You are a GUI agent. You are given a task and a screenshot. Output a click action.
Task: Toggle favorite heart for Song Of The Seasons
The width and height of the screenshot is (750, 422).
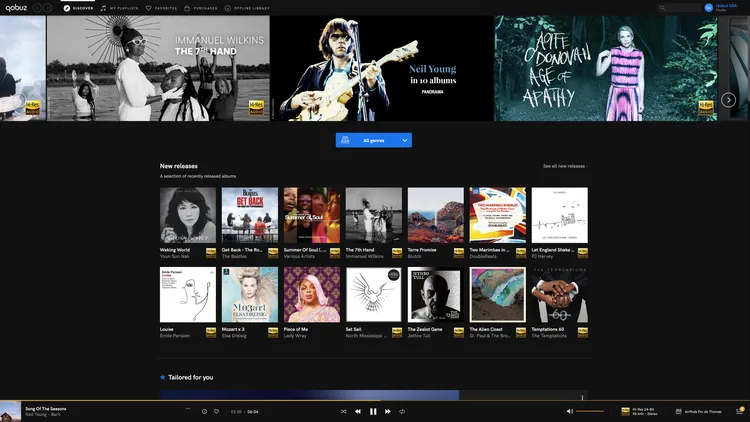[216, 411]
